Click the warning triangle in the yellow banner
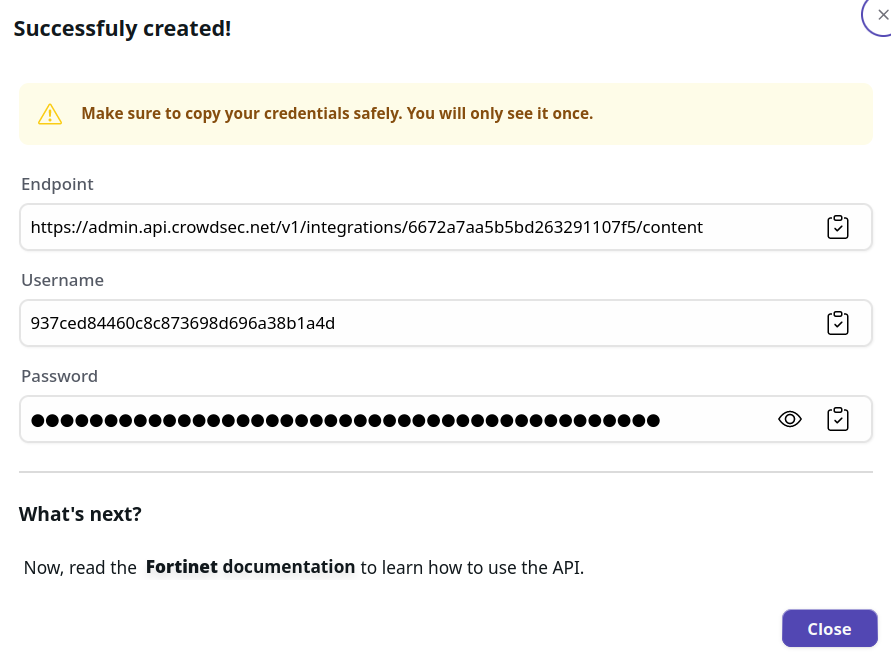 (49, 113)
